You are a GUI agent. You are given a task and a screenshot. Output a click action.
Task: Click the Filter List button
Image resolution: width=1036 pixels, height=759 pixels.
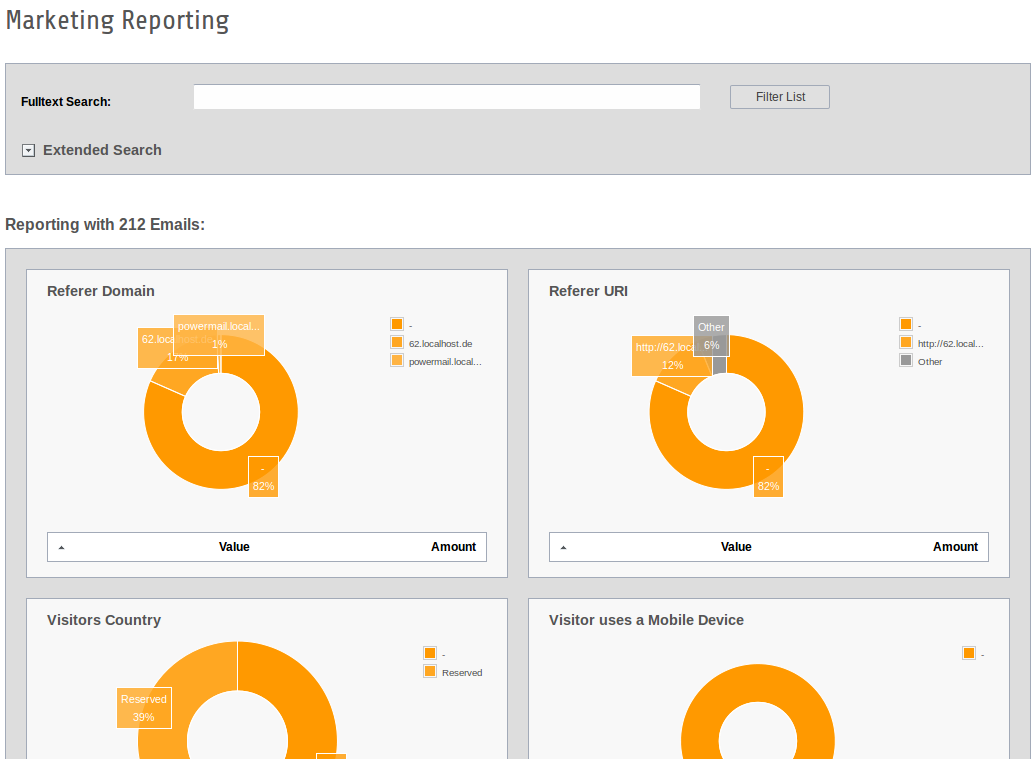click(779, 97)
